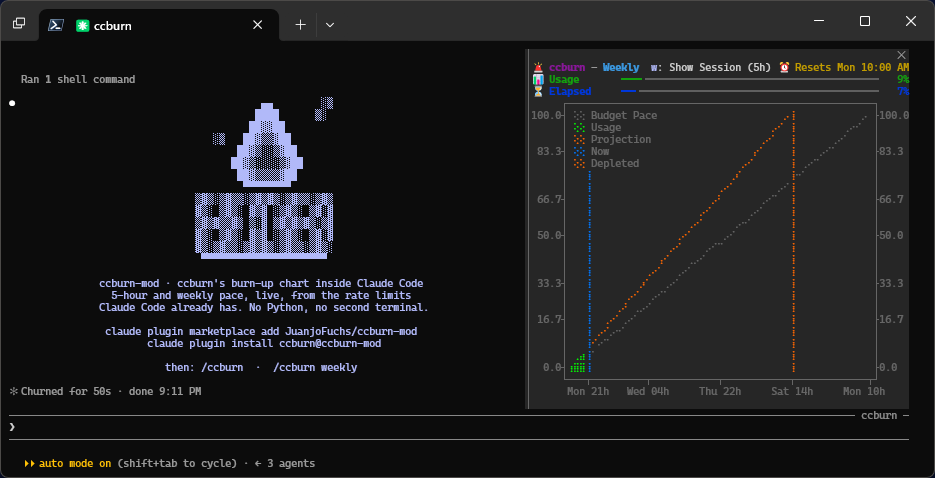Click the green ccburn tab icon

[x=83, y=25]
